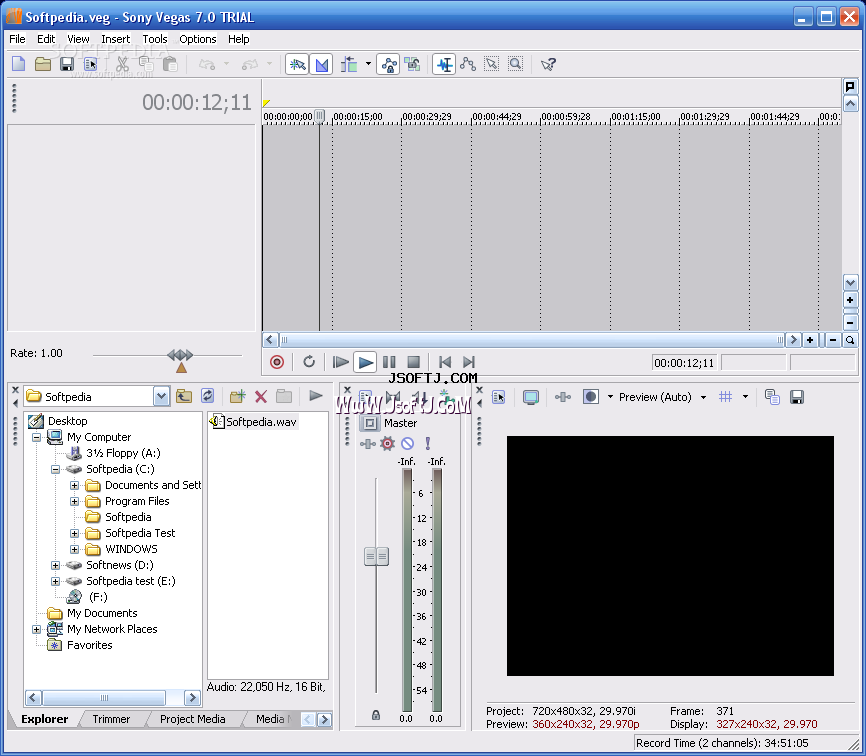Viewport: 866px width, 756px height.
Task: Click Play From Start in transport bar
Action: point(340,362)
